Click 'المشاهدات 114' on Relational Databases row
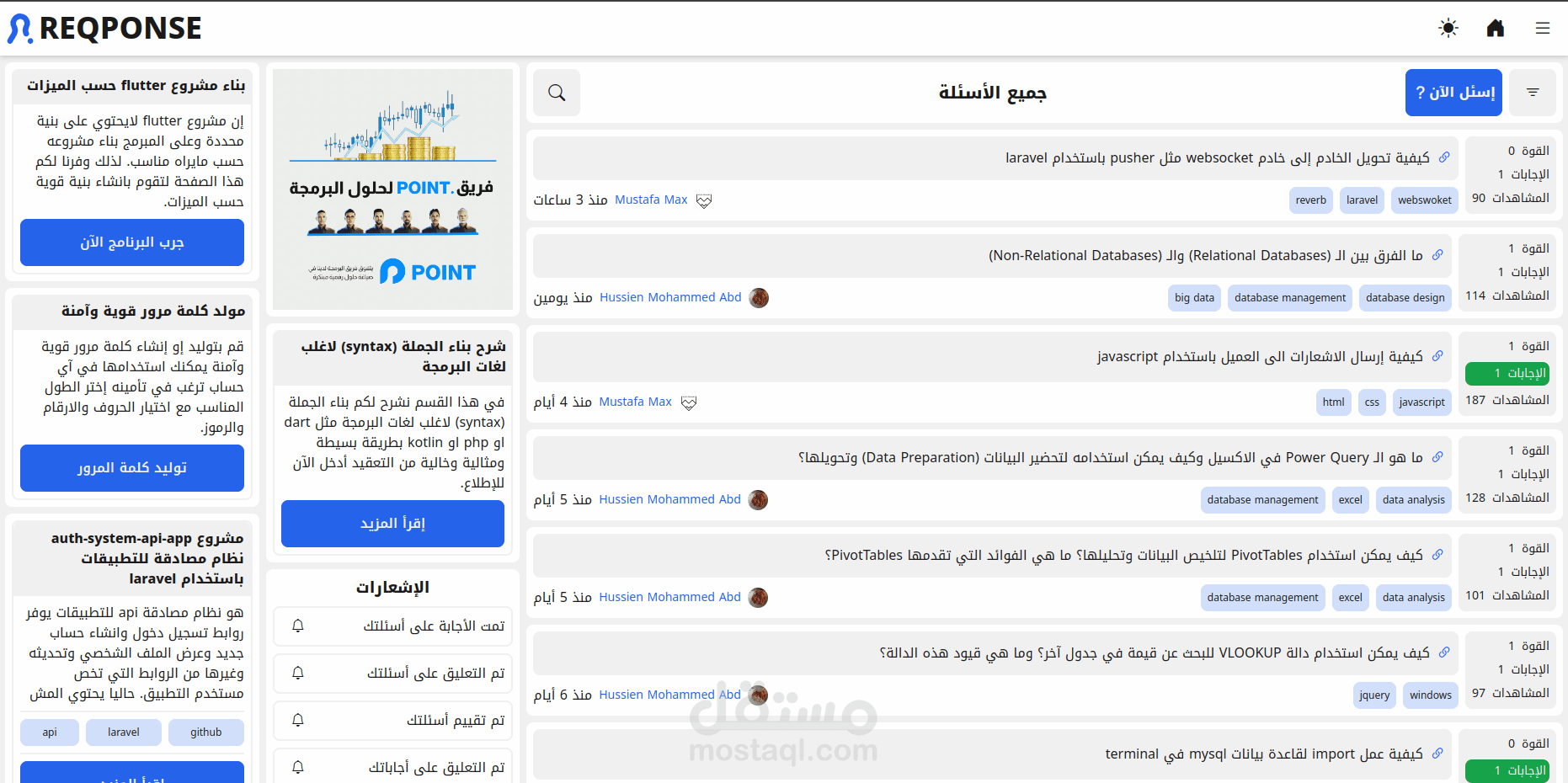The width and height of the screenshot is (1568, 783). pos(1507,296)
